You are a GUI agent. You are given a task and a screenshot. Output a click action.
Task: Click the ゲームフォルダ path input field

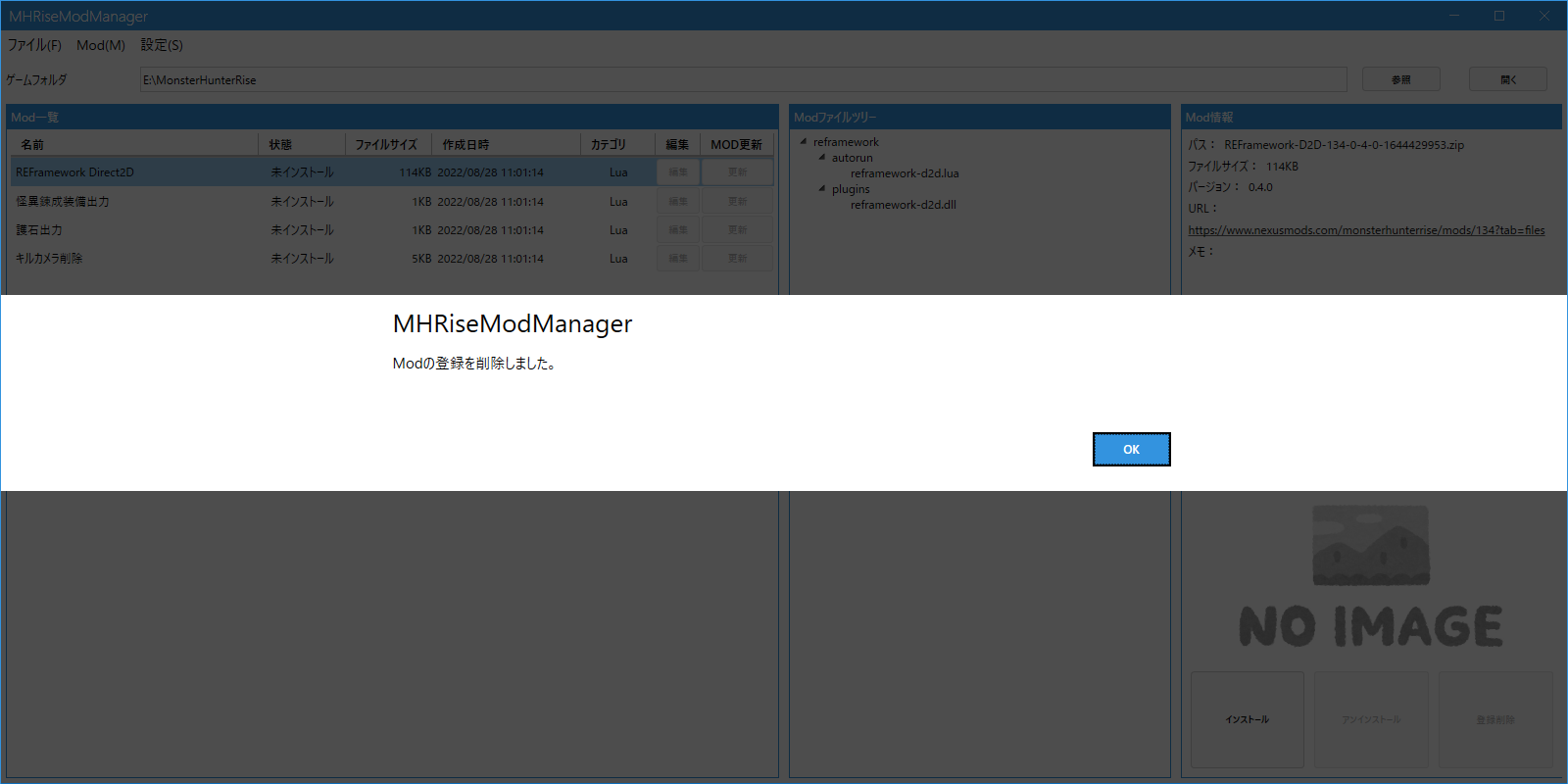tap(743, 79)
